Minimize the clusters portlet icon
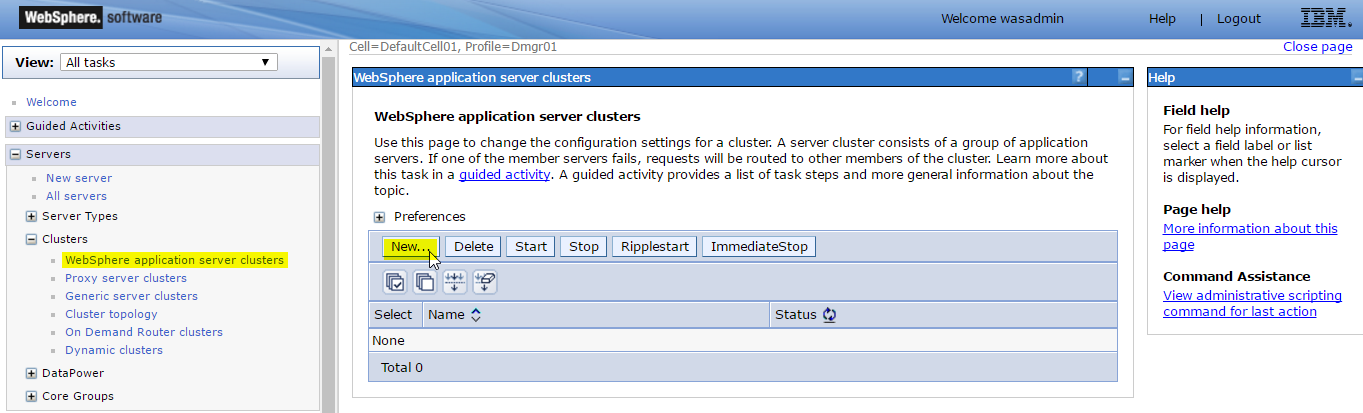Image resolution: width=1363 pixels, height=413 pixels. [1124, 77]
